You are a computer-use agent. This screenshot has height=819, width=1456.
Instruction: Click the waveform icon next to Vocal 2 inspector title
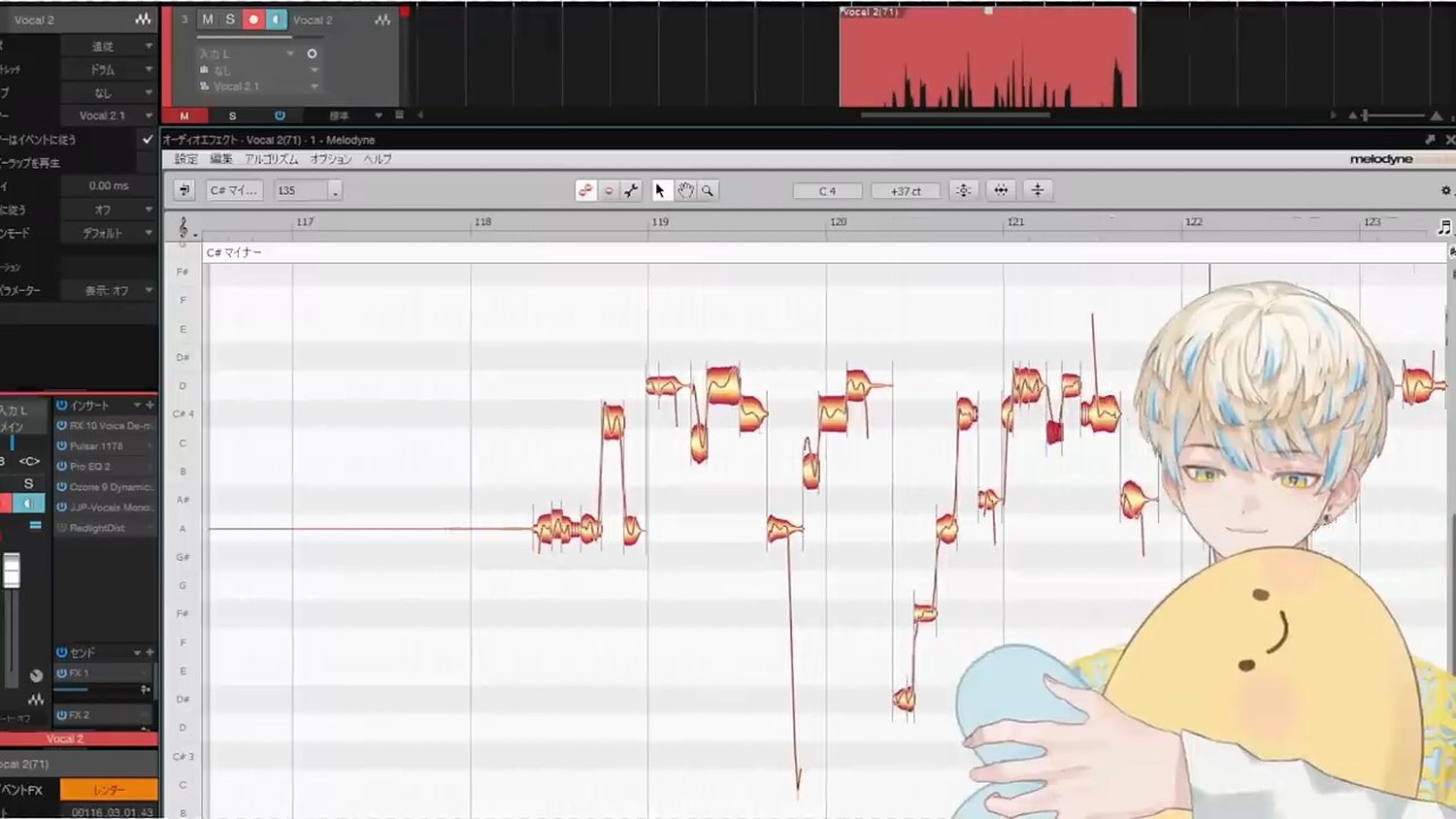pyautogui.click(x=144, y=19)
